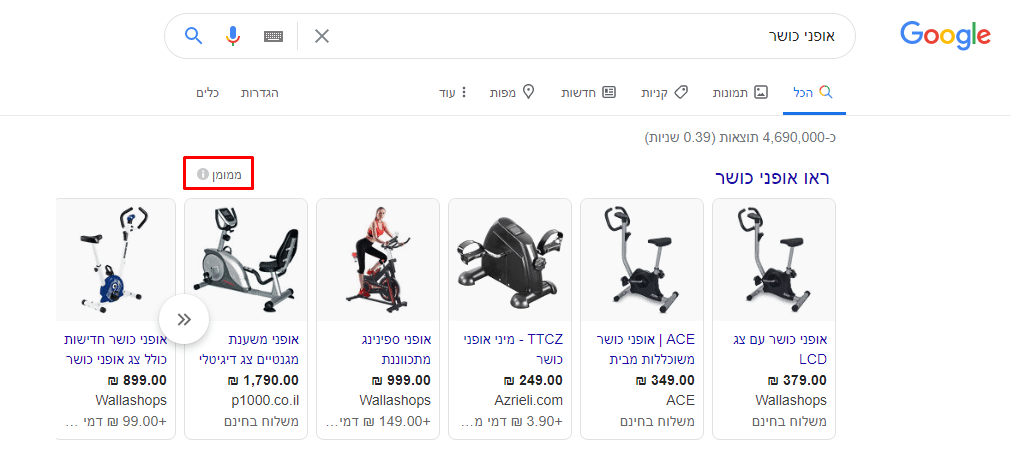Click the info icon next to ממומן

(202, 174)
